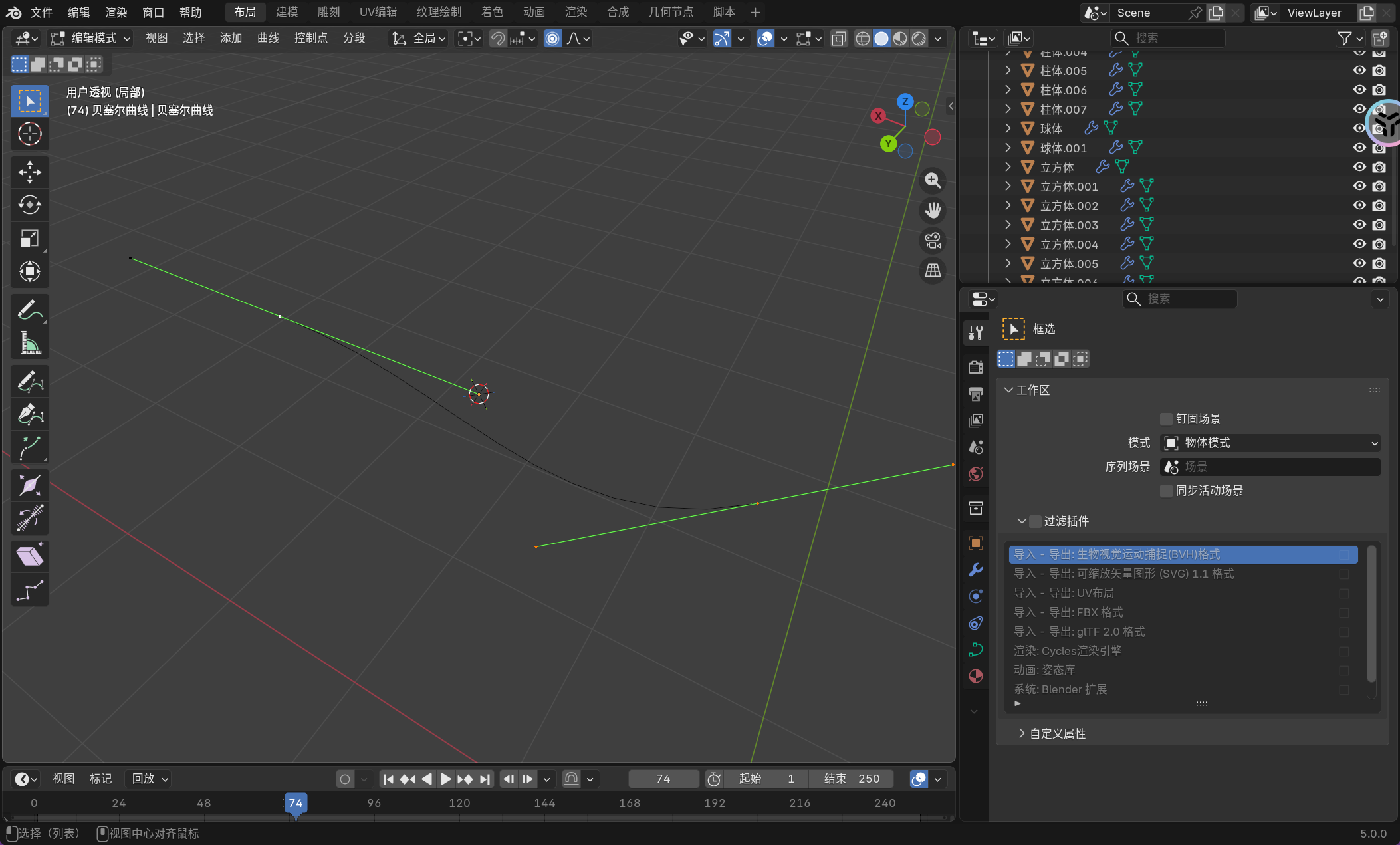Expand the 立方体.003 tree item

(1008, 225)
